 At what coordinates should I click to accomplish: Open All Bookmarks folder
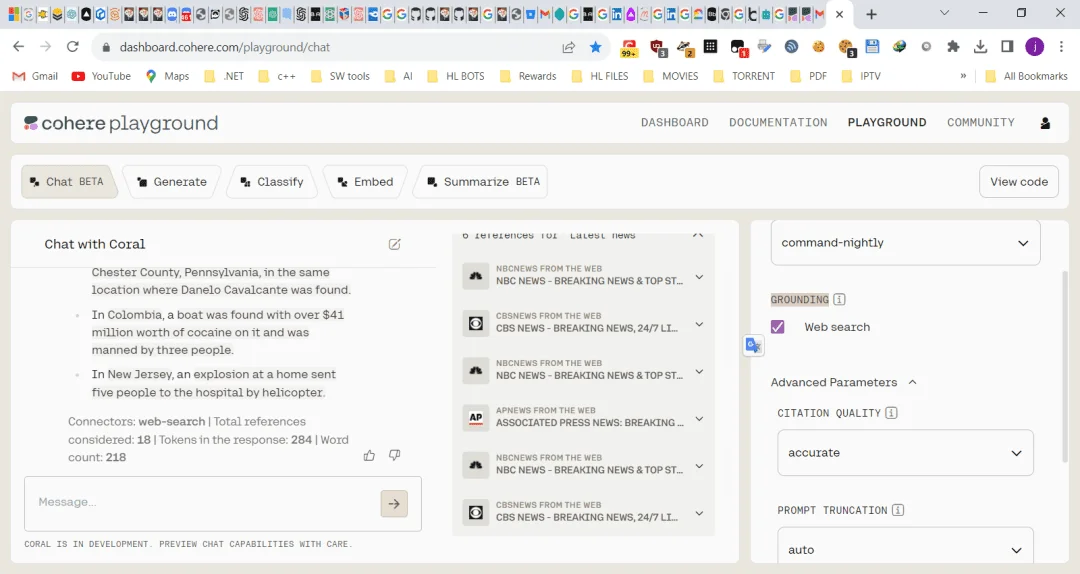(x=1026, y=76)
